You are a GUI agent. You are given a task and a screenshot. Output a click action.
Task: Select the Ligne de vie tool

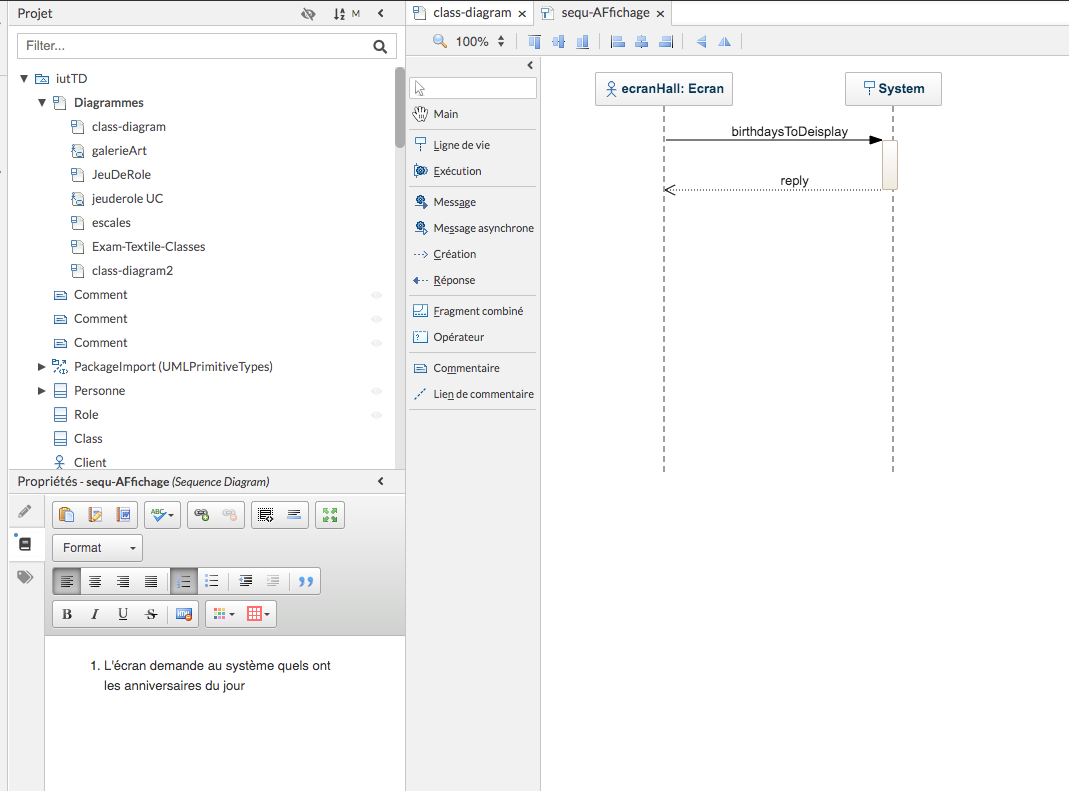pyautogui.click(x=461, y=145)
